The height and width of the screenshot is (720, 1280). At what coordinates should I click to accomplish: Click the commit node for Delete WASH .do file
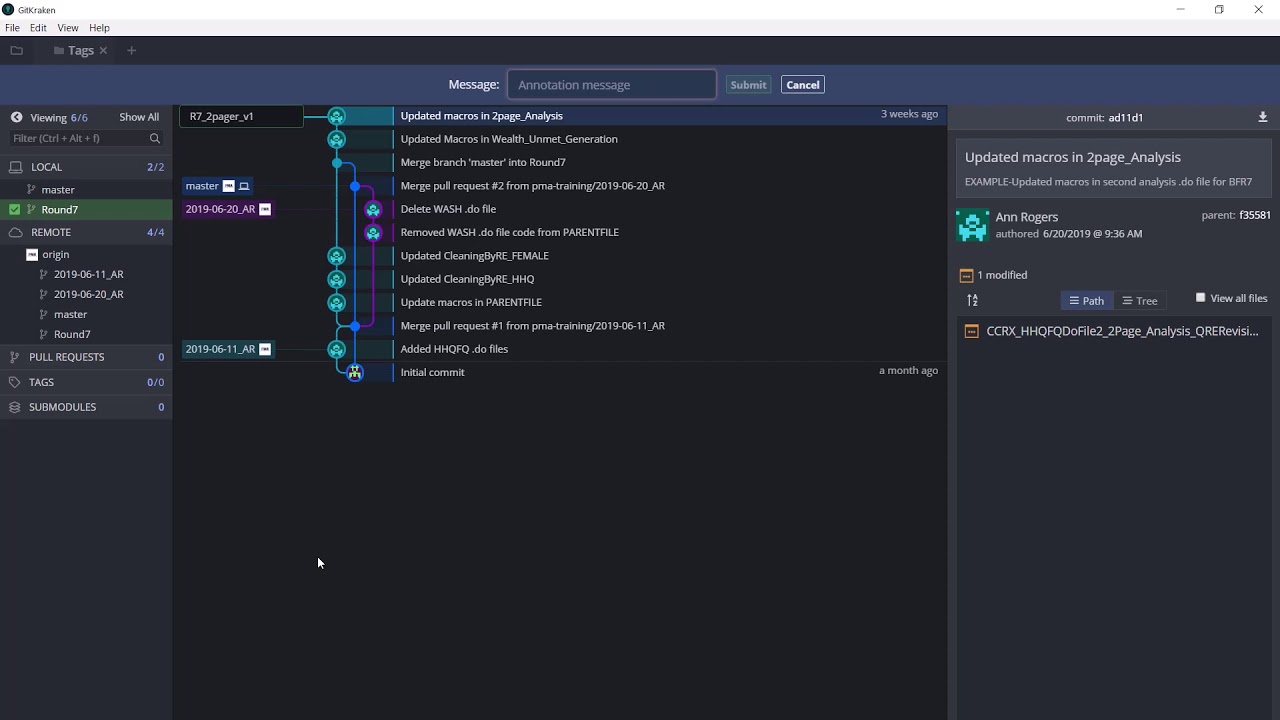tap(373, 209)
